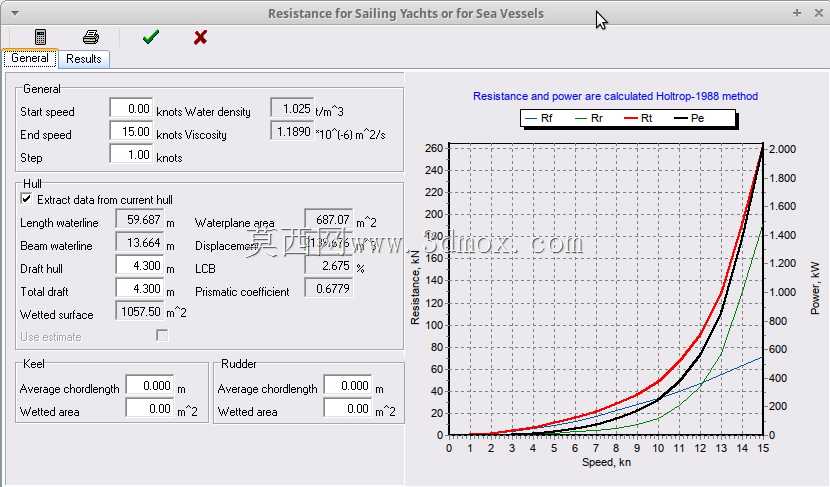Viewport: 830px width, 487px height.
Task: Click the Water density value field
Action: click(292, 109)
